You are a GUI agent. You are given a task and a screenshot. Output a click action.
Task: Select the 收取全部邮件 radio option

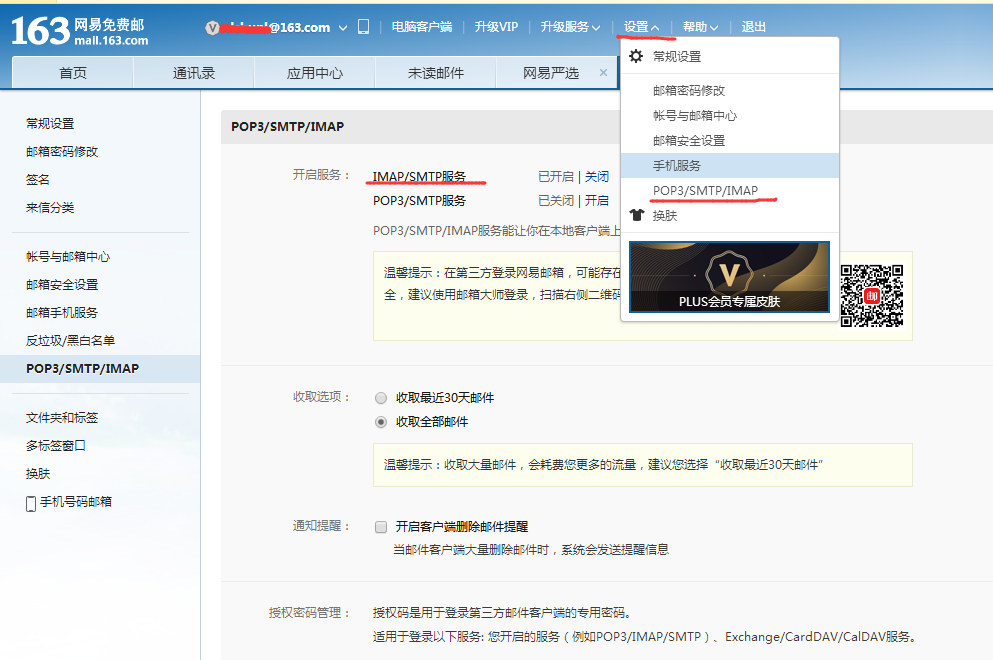point(381,421)
